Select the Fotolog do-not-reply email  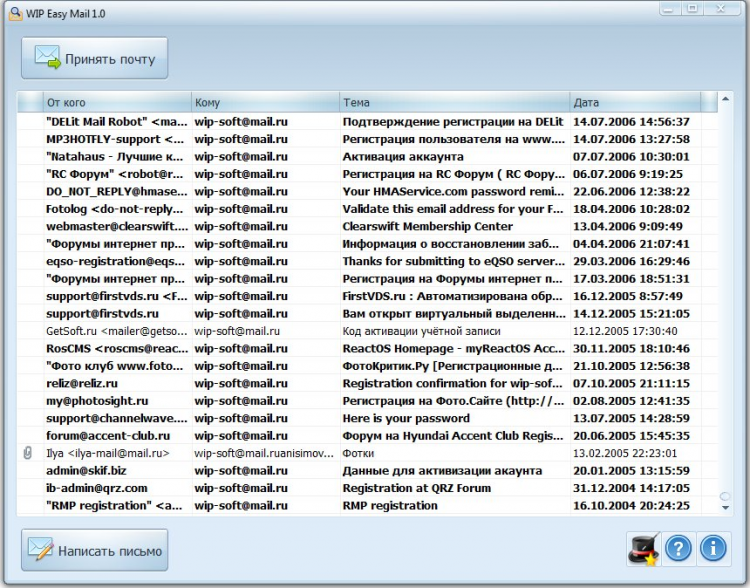click(x=367, y=209)
